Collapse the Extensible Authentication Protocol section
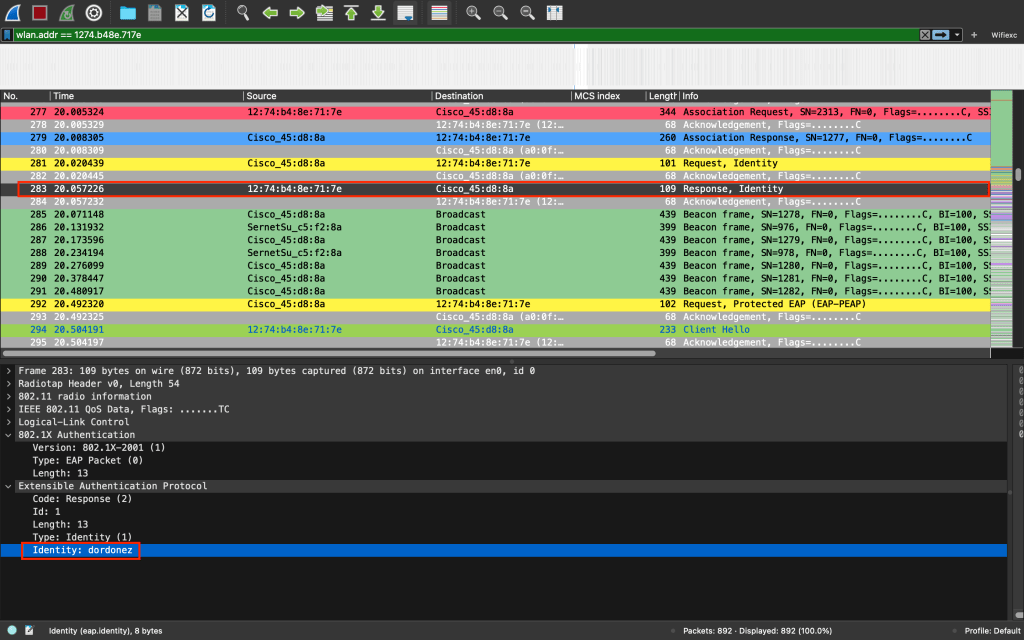Screen dimensions: 1024x640 pos(9,486)
